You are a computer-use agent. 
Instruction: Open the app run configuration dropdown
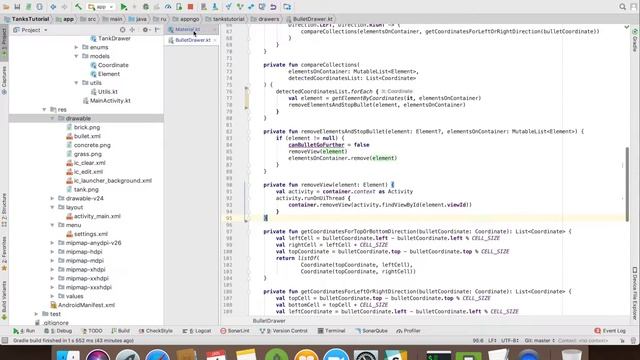(101, 7)
